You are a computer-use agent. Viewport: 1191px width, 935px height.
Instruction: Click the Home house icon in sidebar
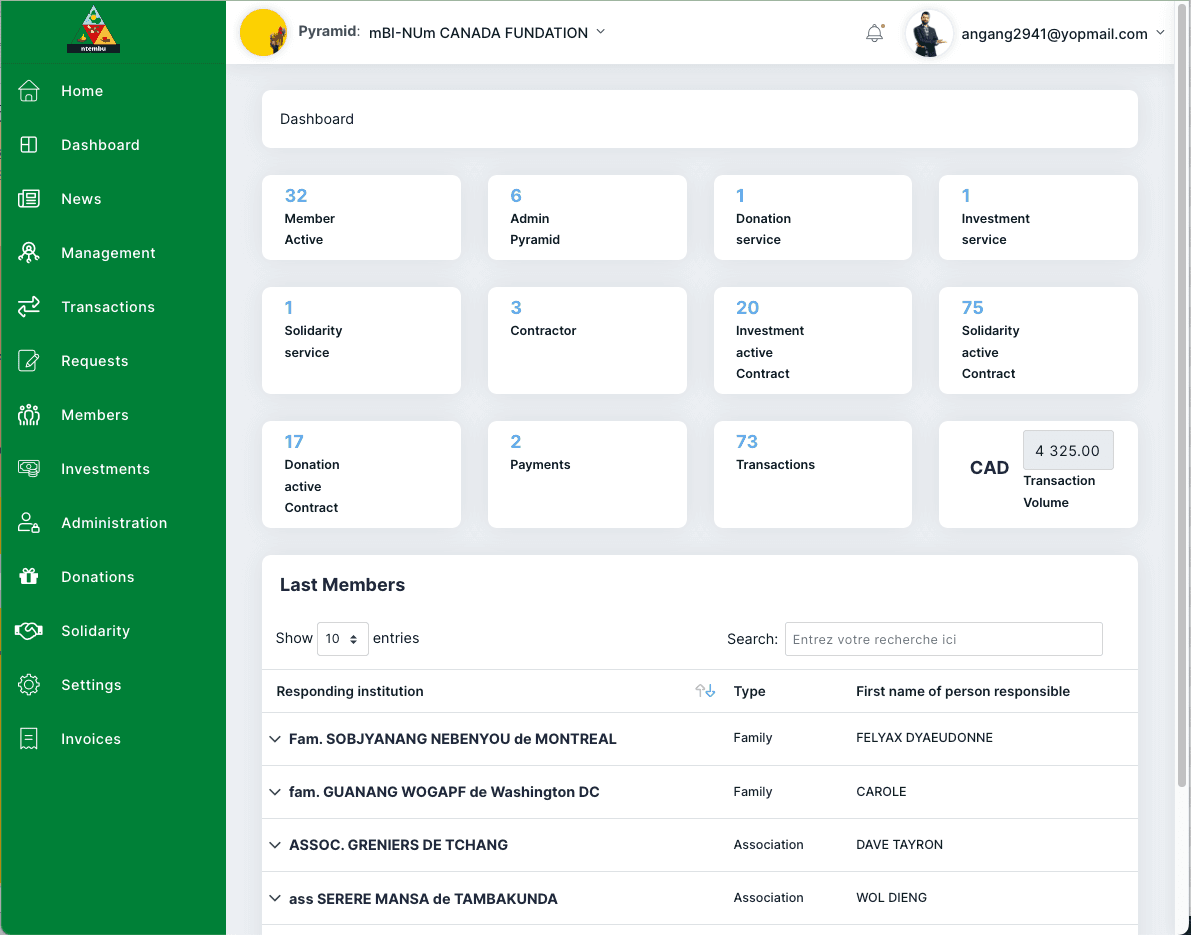pos(29,91)
